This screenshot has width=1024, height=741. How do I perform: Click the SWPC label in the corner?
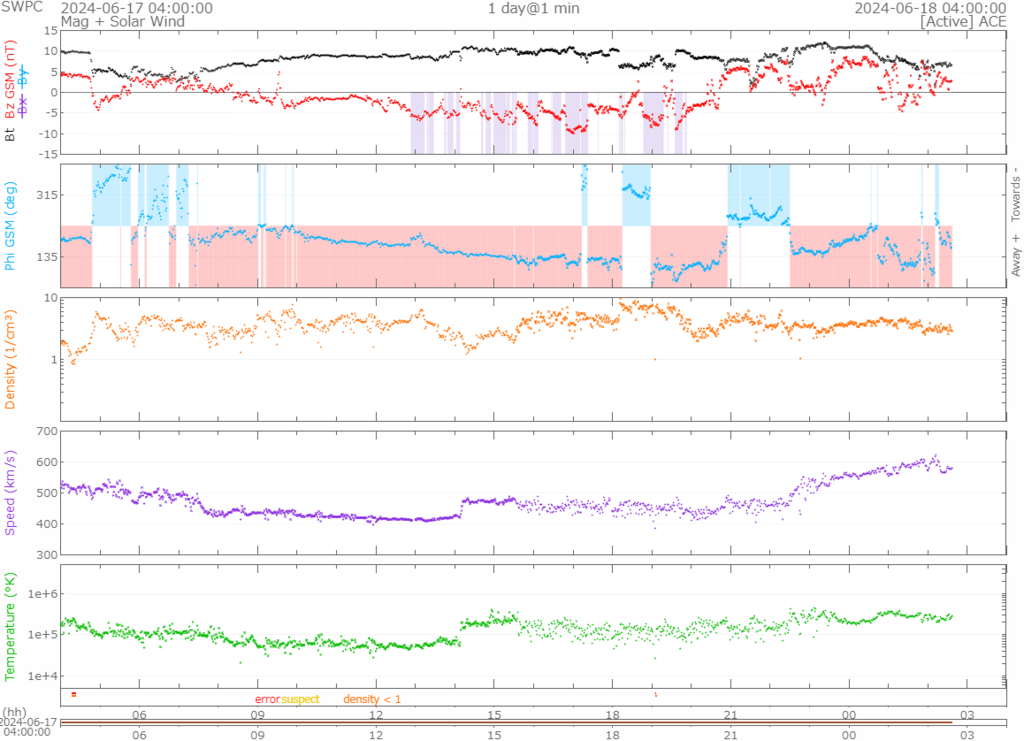coord(20,8)
